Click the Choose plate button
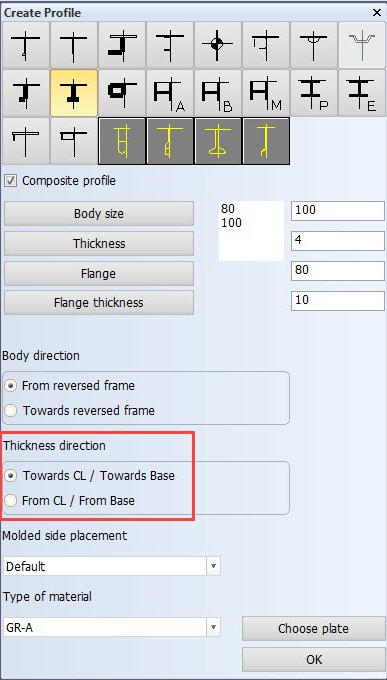This screenshot has width=387, height=680. 313,629
